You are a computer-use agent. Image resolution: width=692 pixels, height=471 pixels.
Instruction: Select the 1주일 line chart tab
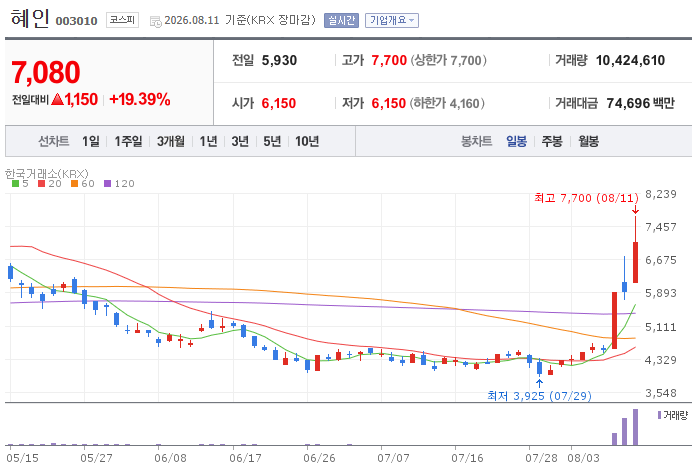point(128,141)
